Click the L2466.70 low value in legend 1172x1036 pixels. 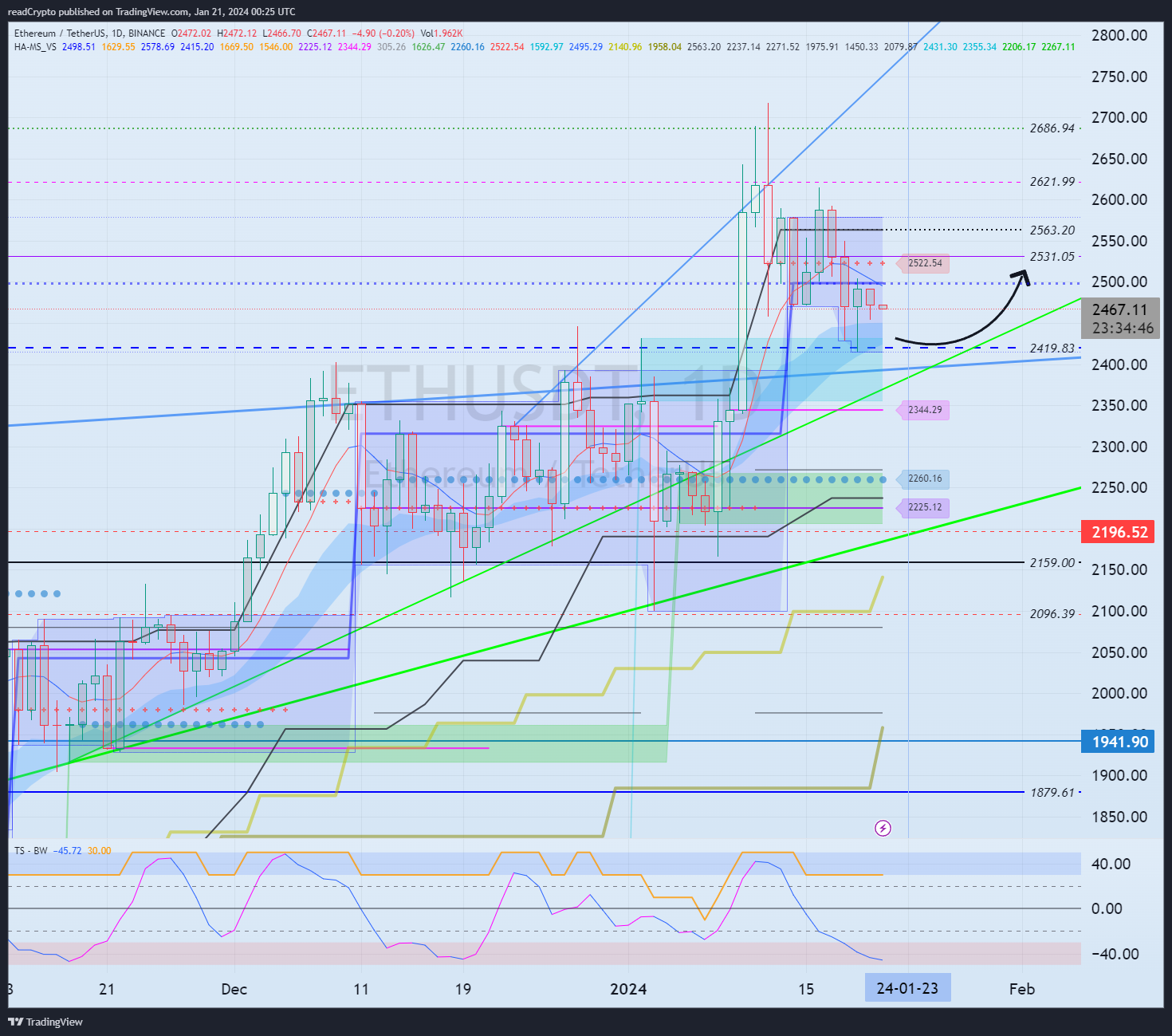(x=281, y=33)
